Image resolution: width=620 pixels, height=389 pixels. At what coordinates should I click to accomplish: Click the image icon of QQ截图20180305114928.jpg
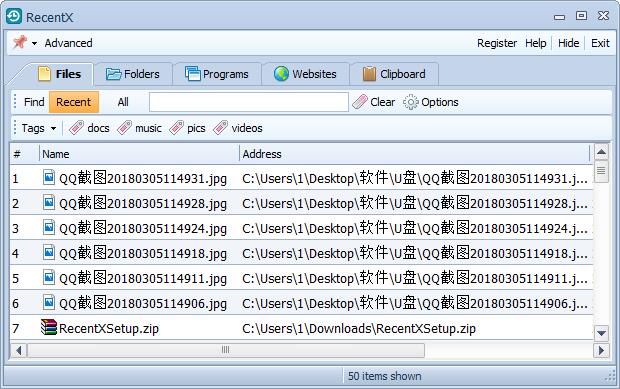click(49, 202)
